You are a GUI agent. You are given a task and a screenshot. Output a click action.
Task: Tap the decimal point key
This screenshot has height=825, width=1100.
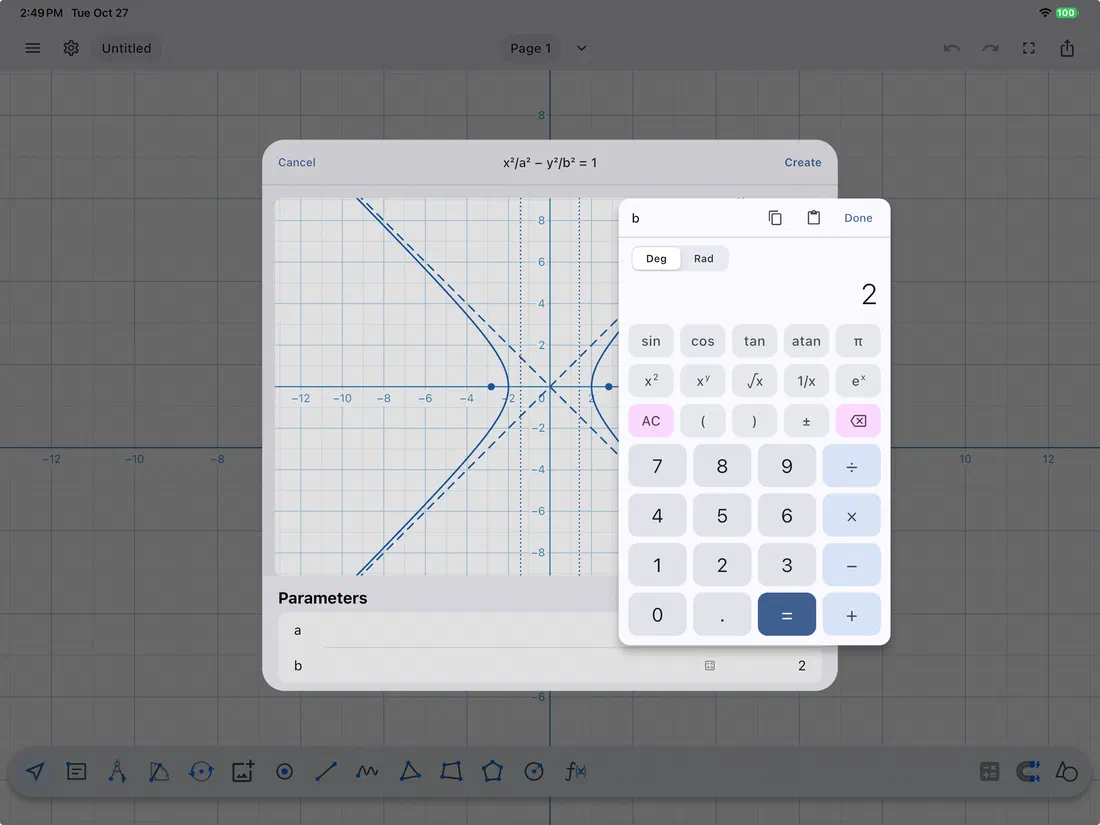click(x=722, y=615)
